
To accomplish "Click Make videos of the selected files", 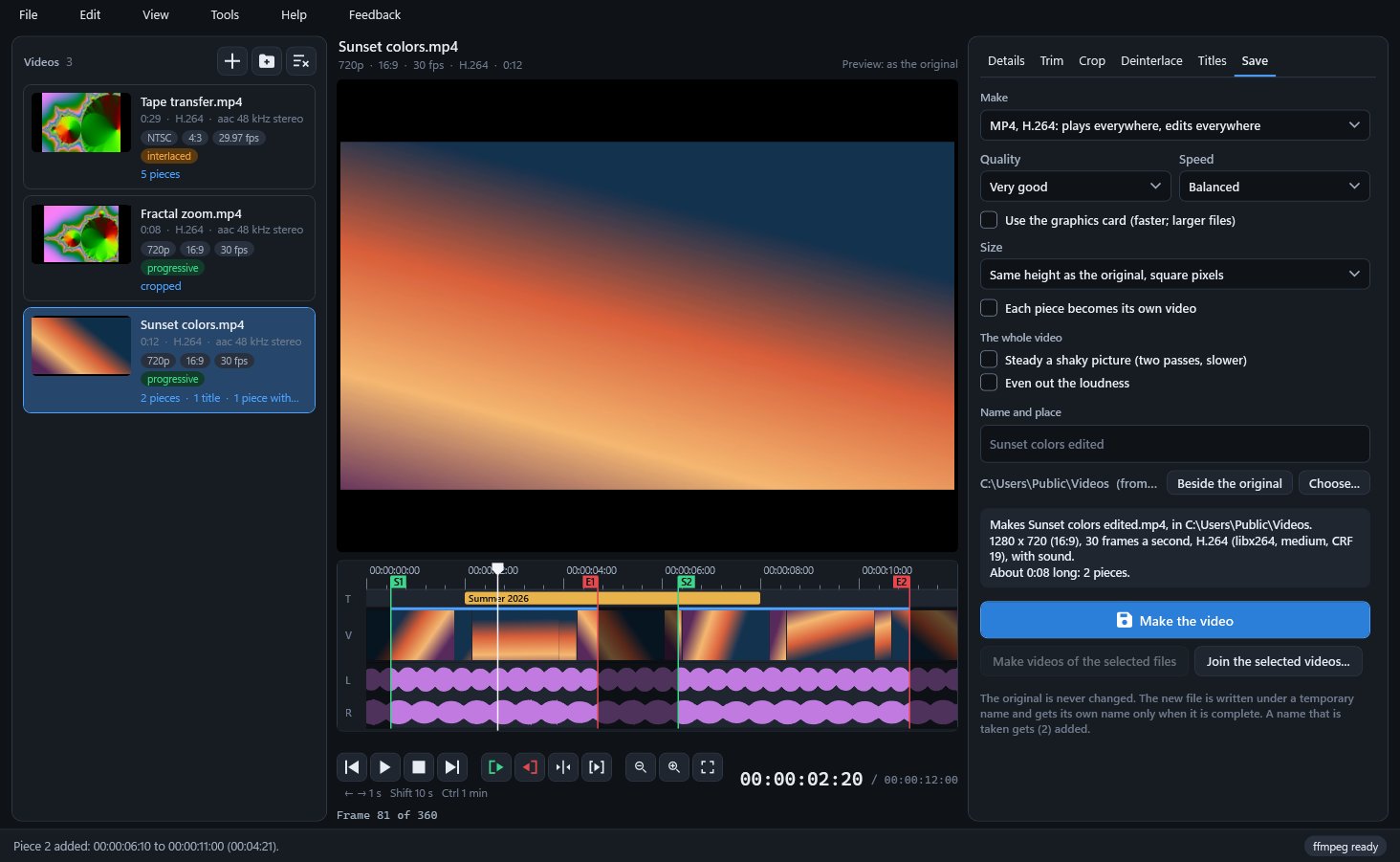I will tap(1084, 661).
